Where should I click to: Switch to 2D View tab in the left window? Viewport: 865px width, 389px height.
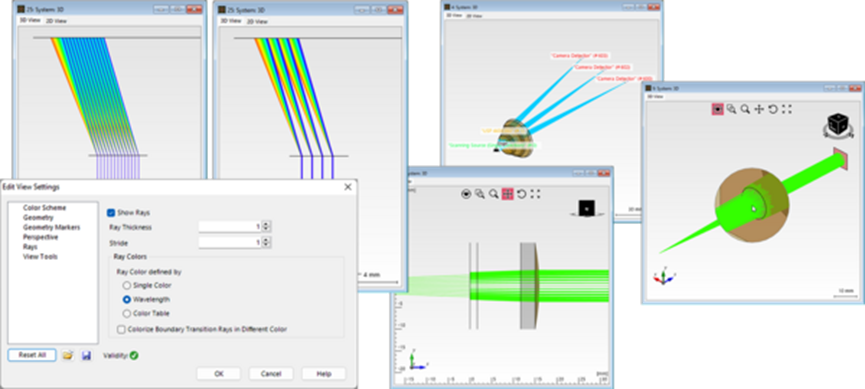pos(55,21)
